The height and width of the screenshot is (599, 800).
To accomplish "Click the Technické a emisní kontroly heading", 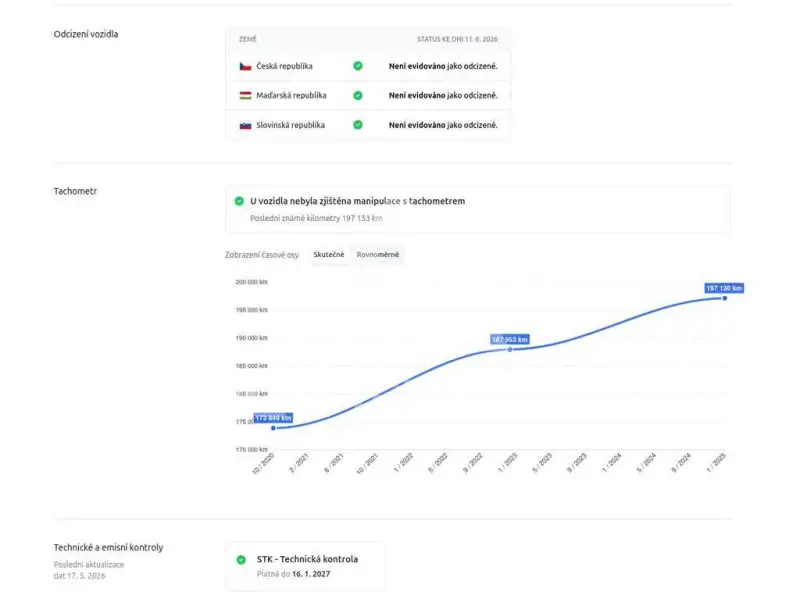I will [108, 547].
